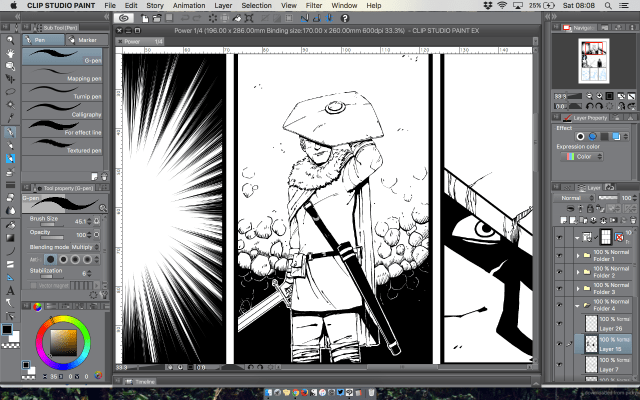
Task: Choose the Mapping pen sub tool
Action: tap(62, 80)
